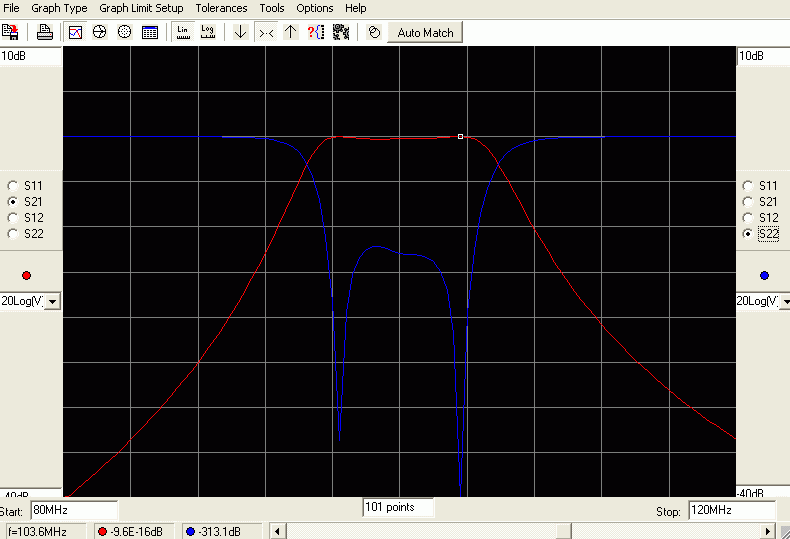Open the Tolerances menu
The width and height of the screenshot is (790, 539).
[221, 8]
